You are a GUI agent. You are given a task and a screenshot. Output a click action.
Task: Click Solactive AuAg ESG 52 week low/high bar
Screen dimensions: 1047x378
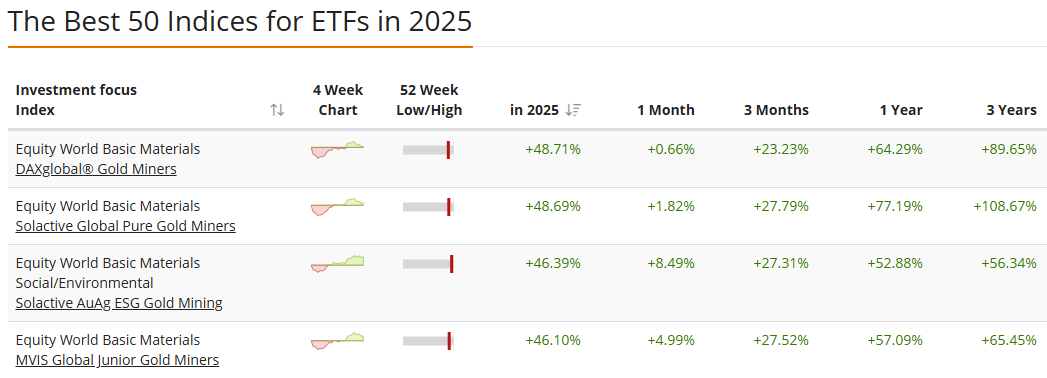[x=428, y=264]
